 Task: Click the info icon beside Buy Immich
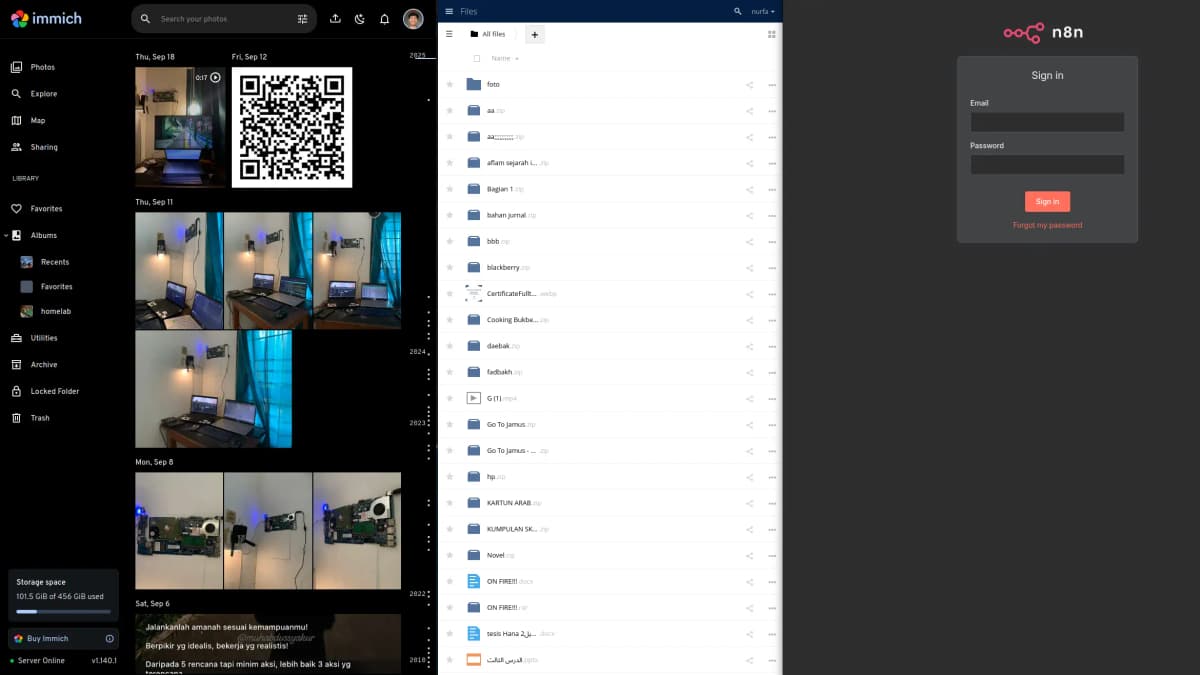(109, 639)
